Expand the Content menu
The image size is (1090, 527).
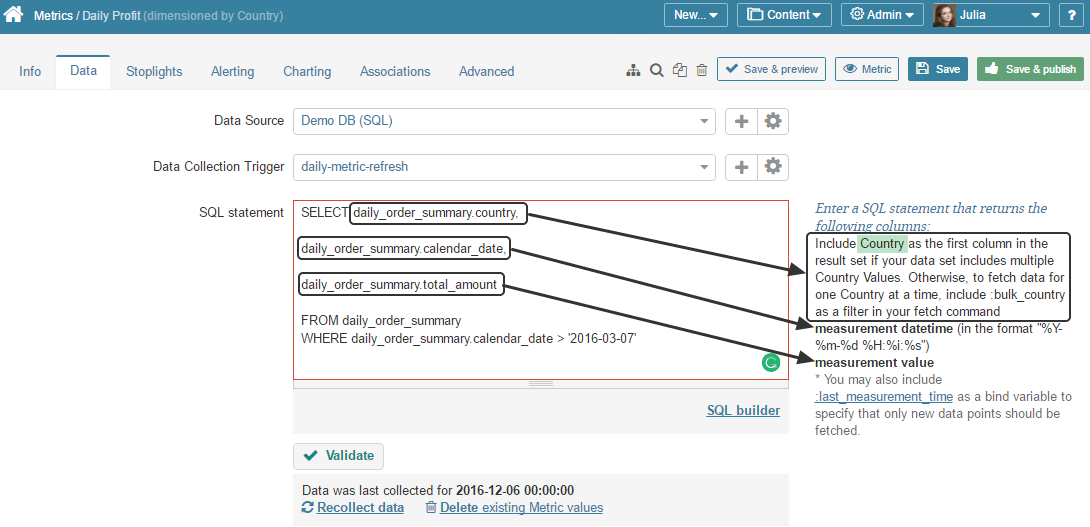[784, 15]
